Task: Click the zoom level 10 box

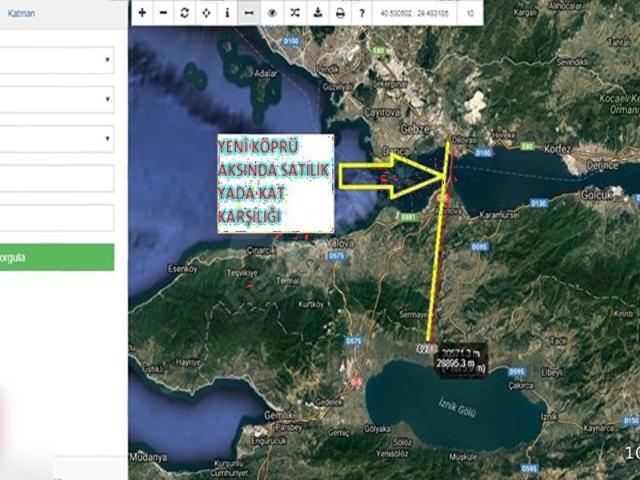Action: (469, 13)
